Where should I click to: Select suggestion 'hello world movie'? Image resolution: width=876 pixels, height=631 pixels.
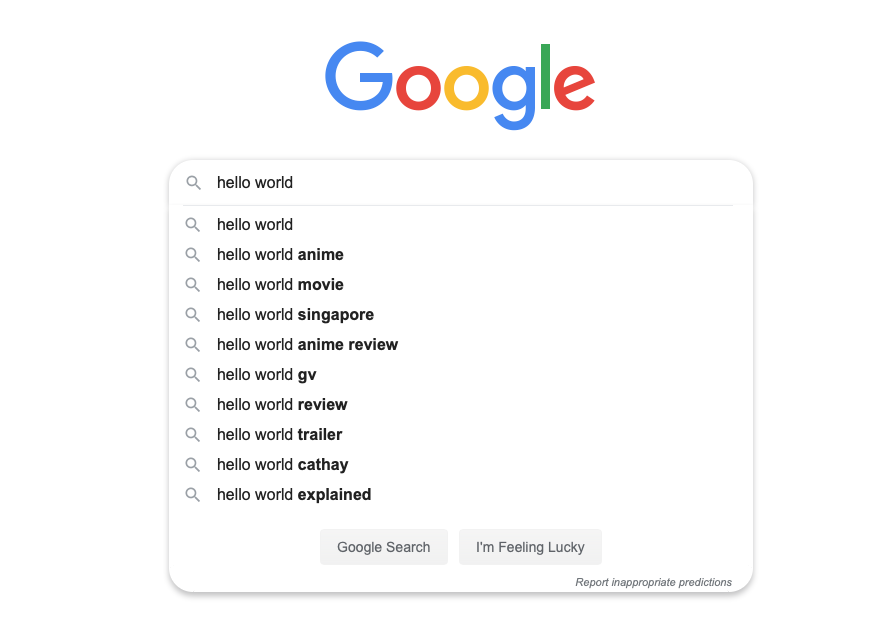(280, 285)
